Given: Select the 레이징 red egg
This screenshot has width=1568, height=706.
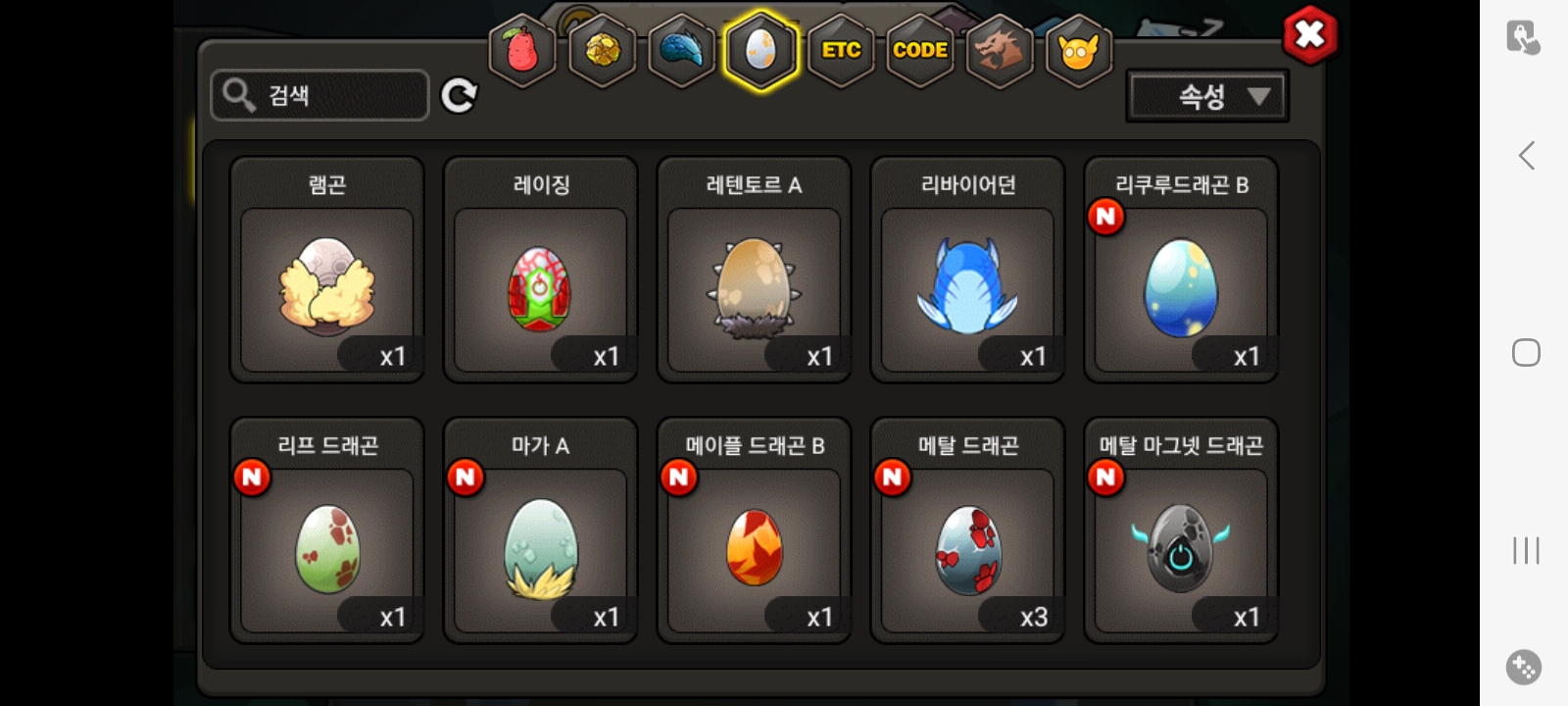Looking at the screenshot, I should [x=541, y=270].
